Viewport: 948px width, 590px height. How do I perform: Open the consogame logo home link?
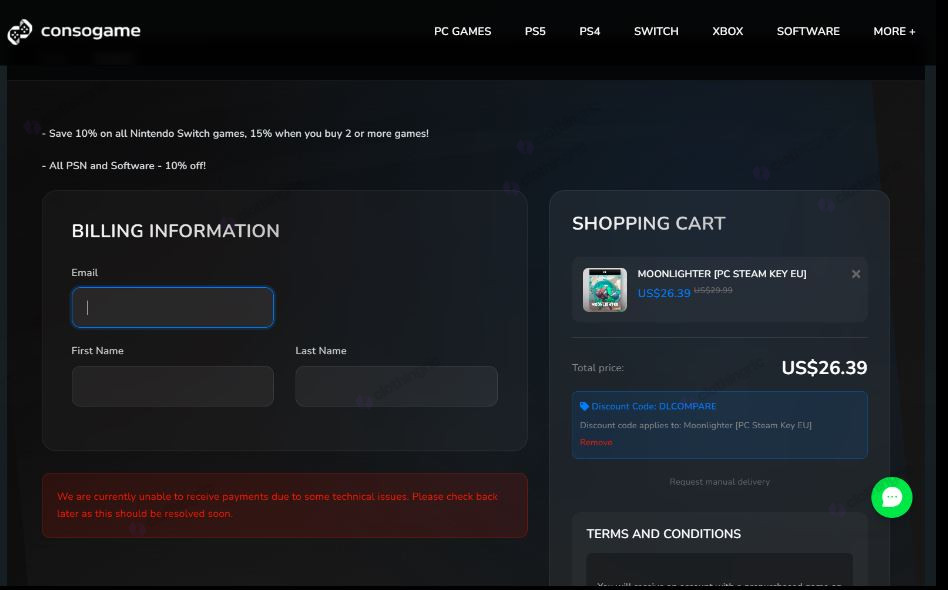[x=74, y=31]
